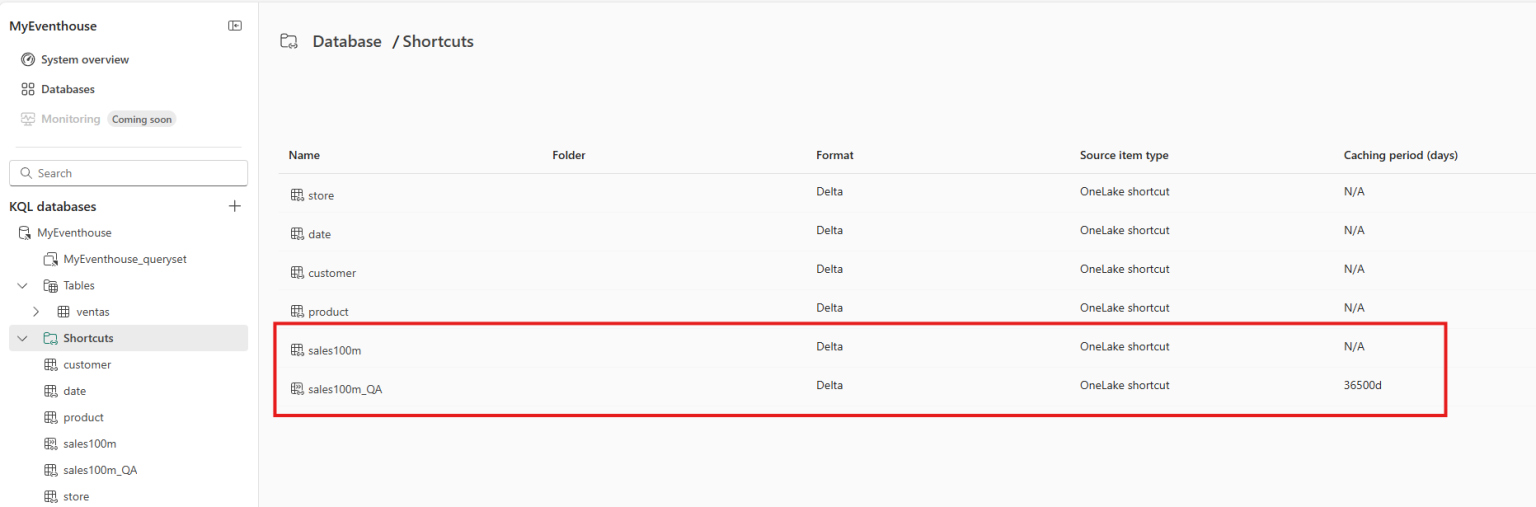Add a KQL database with plus icon
This screenshot has width=1536, height=507.
coord(235,206)
